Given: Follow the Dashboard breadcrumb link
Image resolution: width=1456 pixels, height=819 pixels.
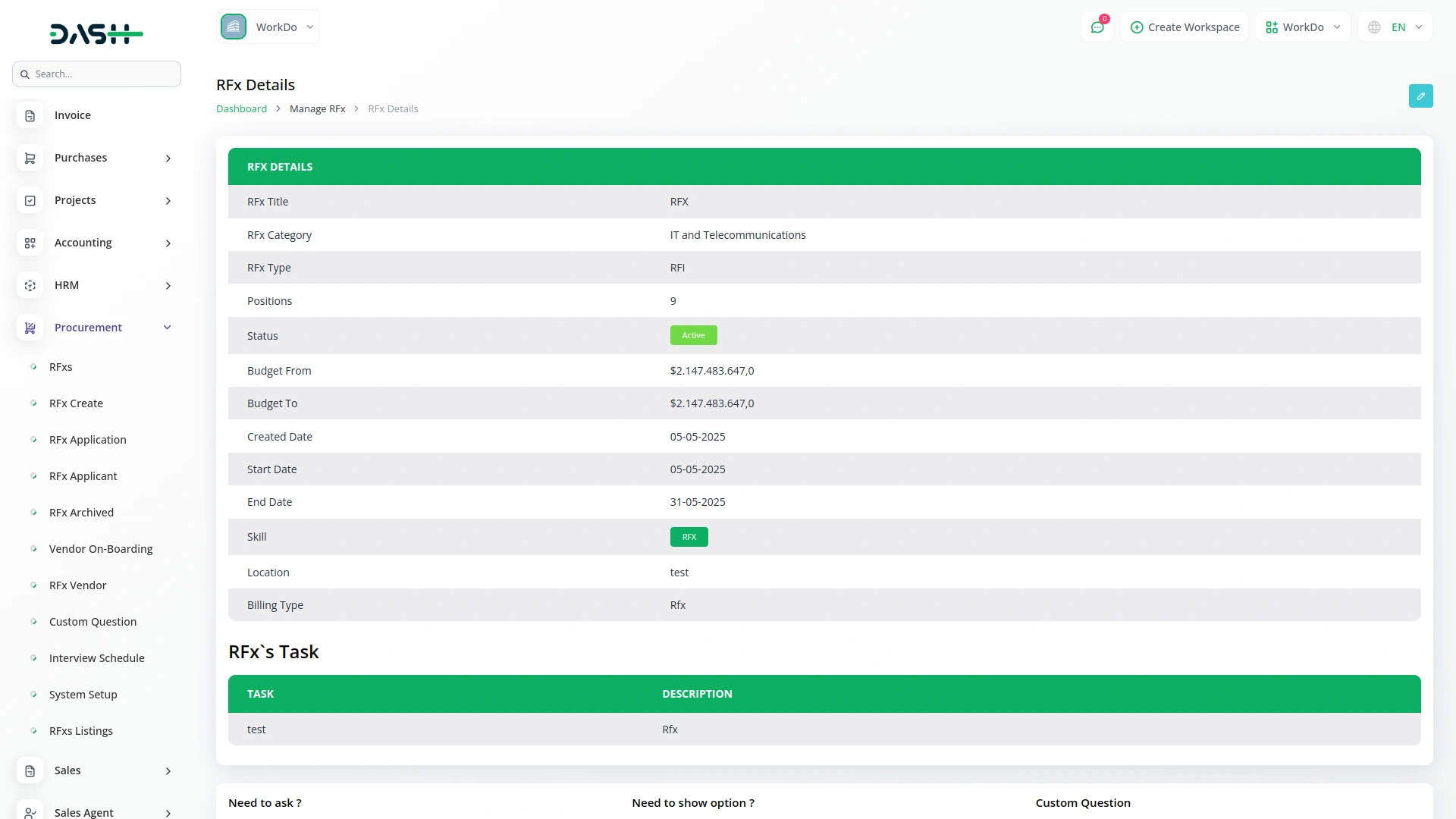Looking at the screenshot, I should pyautogui.click(x=241, y=109).
